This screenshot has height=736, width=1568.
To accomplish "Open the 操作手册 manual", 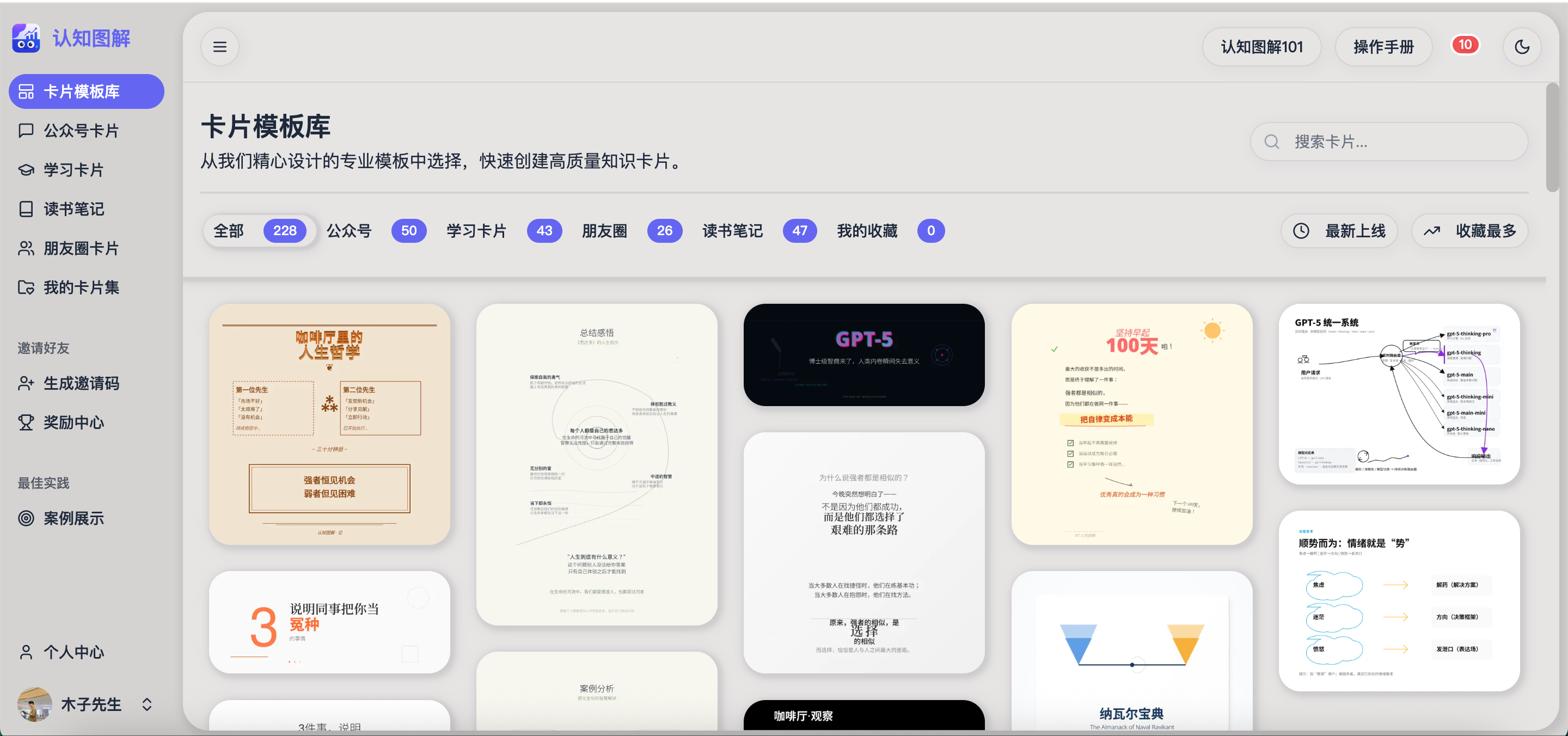I will 1383,47.
